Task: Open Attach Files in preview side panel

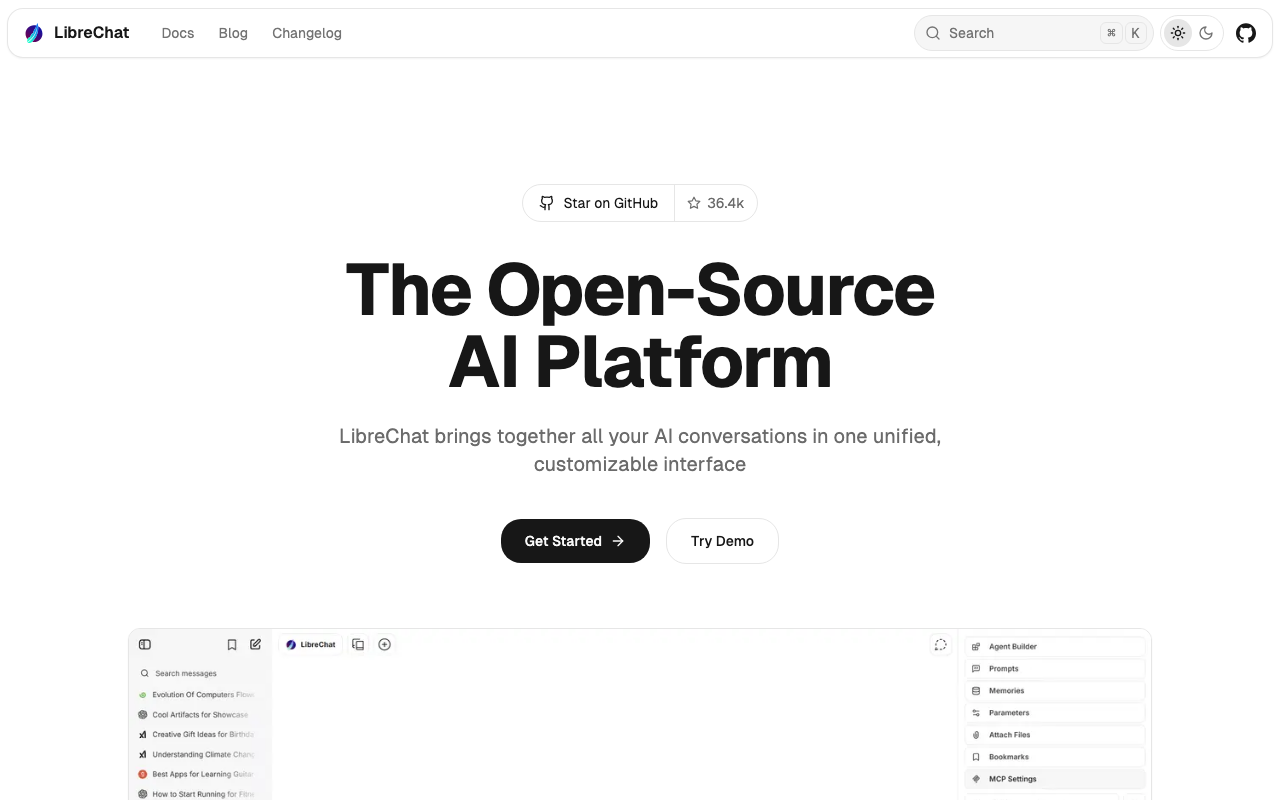Action: point(1055,735)
